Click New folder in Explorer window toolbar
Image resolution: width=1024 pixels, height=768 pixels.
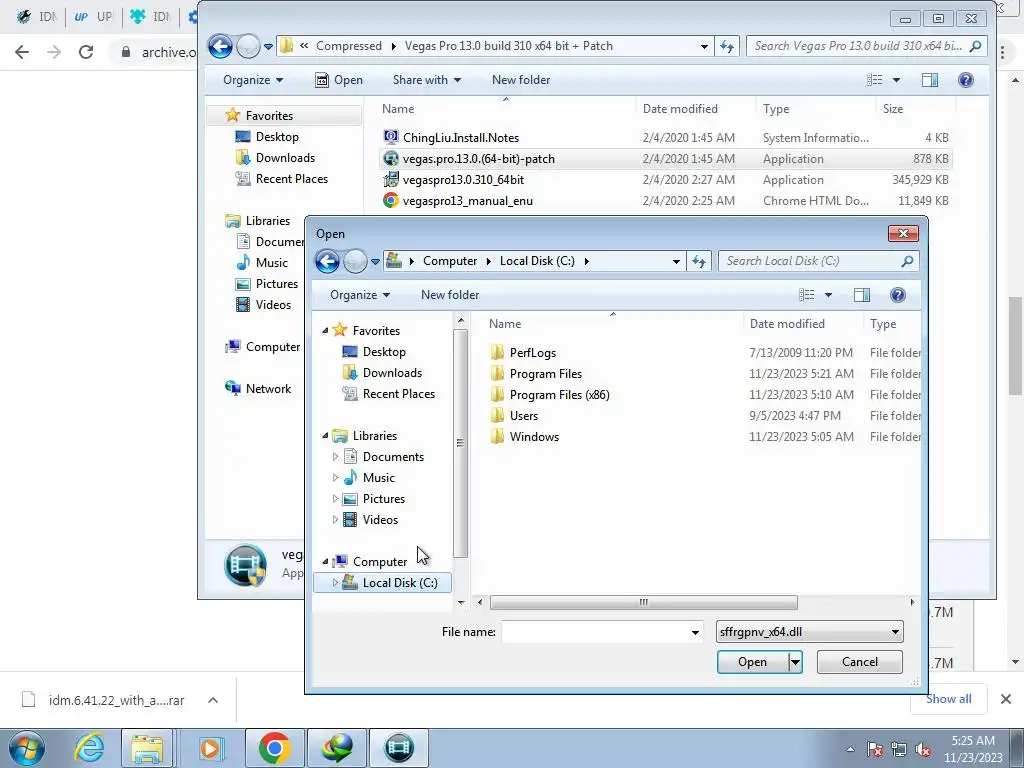(x=520, y=80)
